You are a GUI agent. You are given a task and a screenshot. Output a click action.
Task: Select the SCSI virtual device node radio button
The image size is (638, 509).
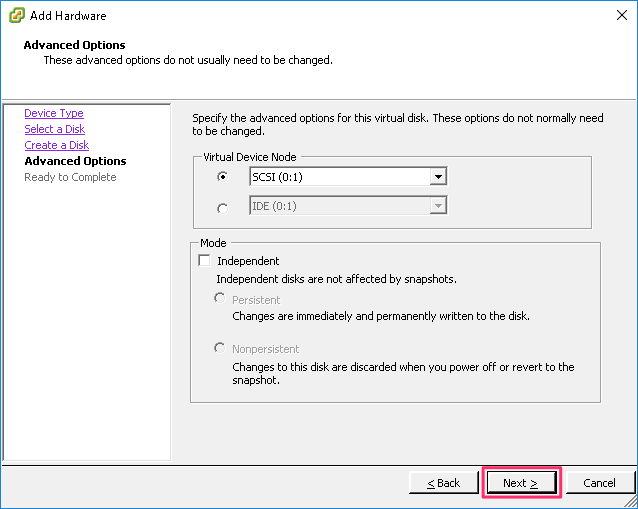click(223, 177)
